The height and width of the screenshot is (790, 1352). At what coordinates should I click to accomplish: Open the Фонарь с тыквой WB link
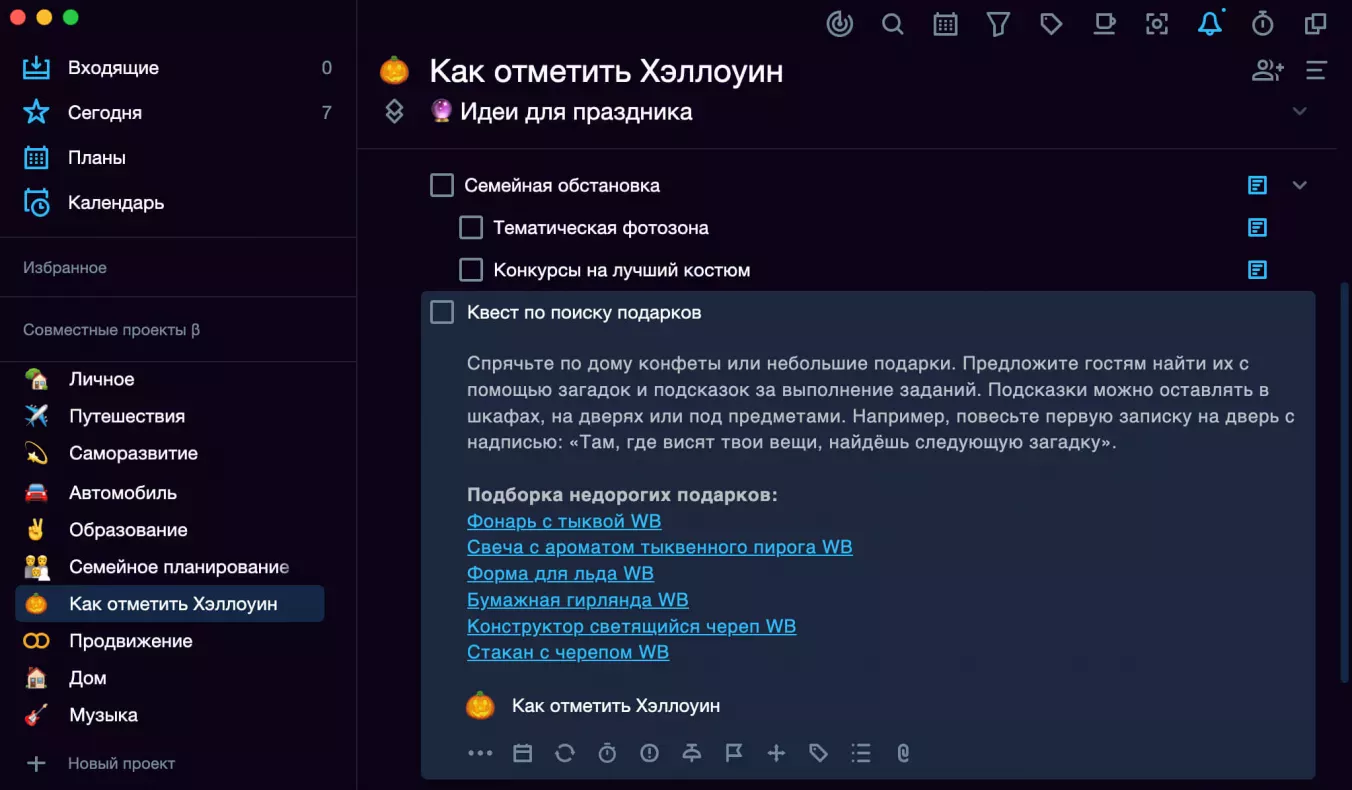click(564, 521)
